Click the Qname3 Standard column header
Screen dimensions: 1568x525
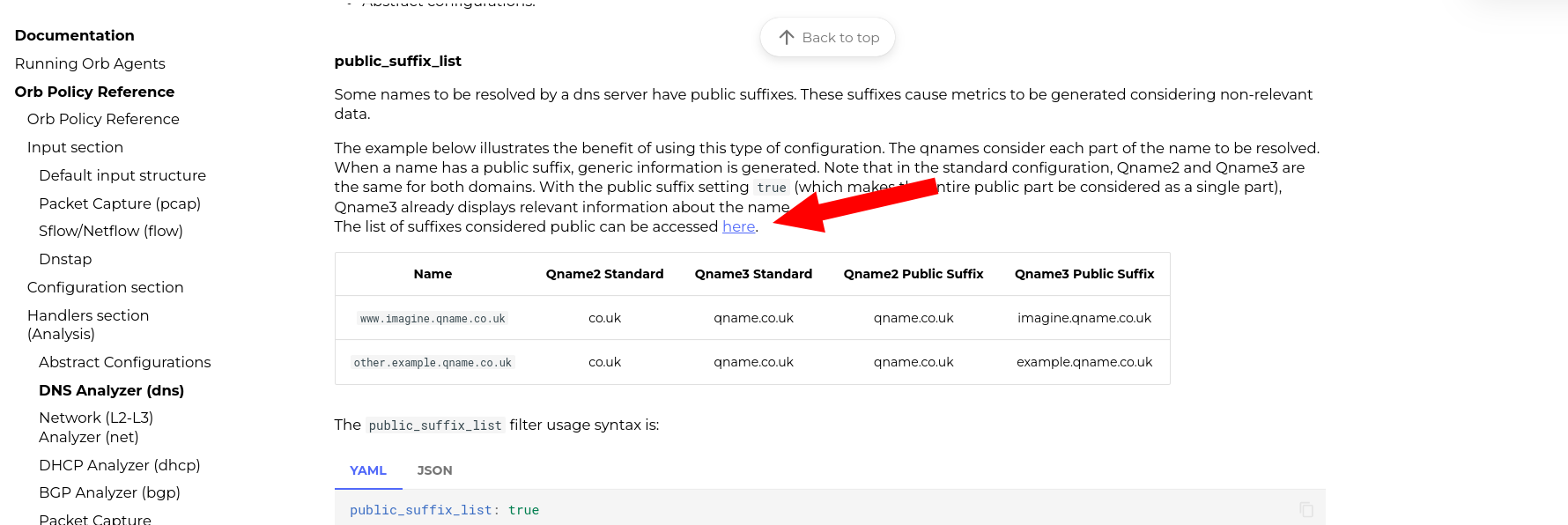pos(753,274)
